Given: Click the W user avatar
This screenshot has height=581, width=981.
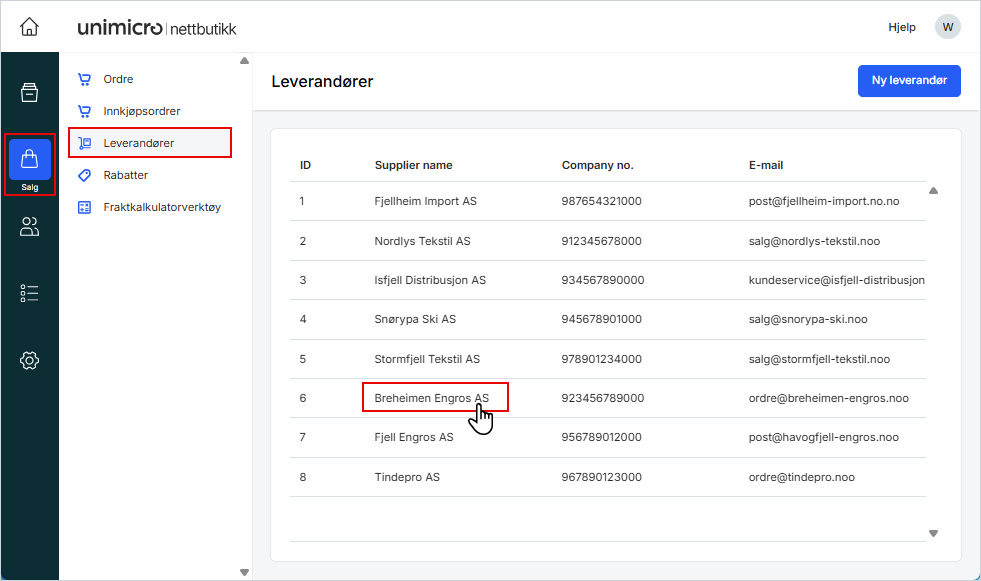Looking at the screenshot, I should click(947, 27).
